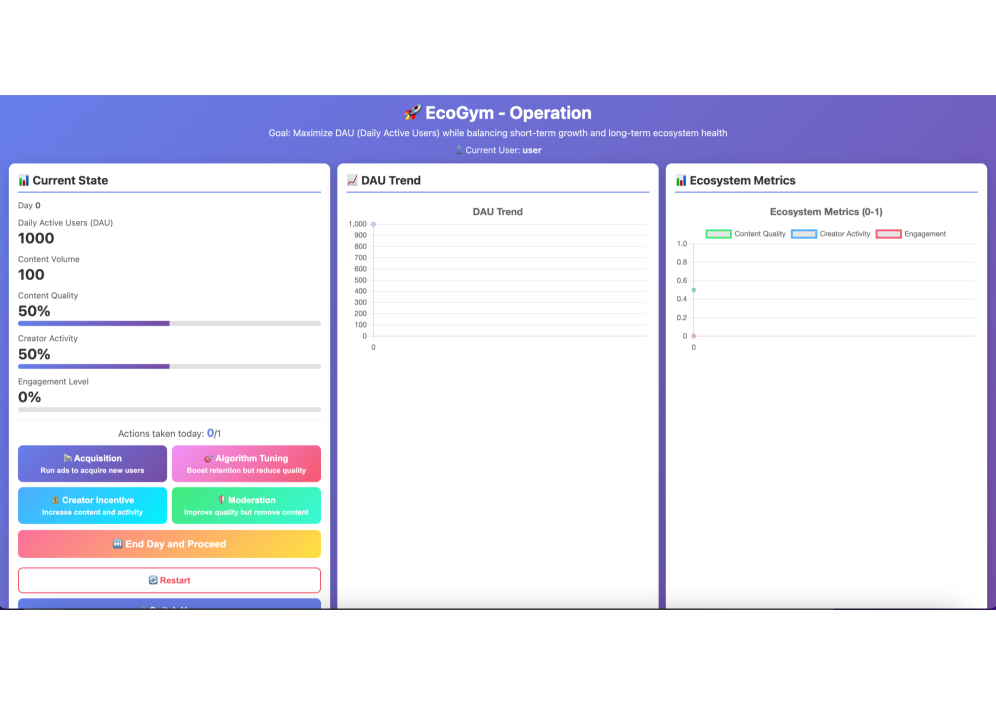
Task: Click bar chart icon beside Current State
Action: pyautogui.click(x=24, y=180)
